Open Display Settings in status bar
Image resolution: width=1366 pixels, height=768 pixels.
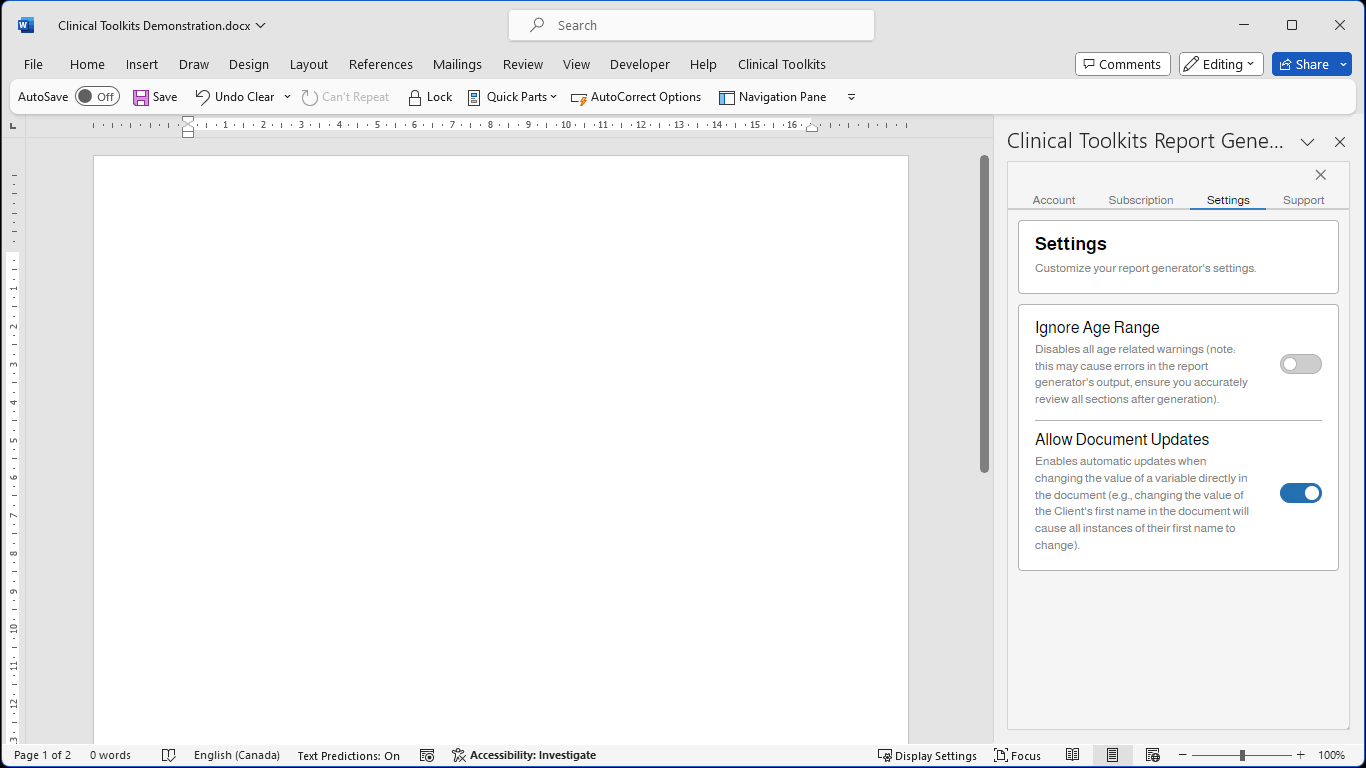click(x=927, y=756)
